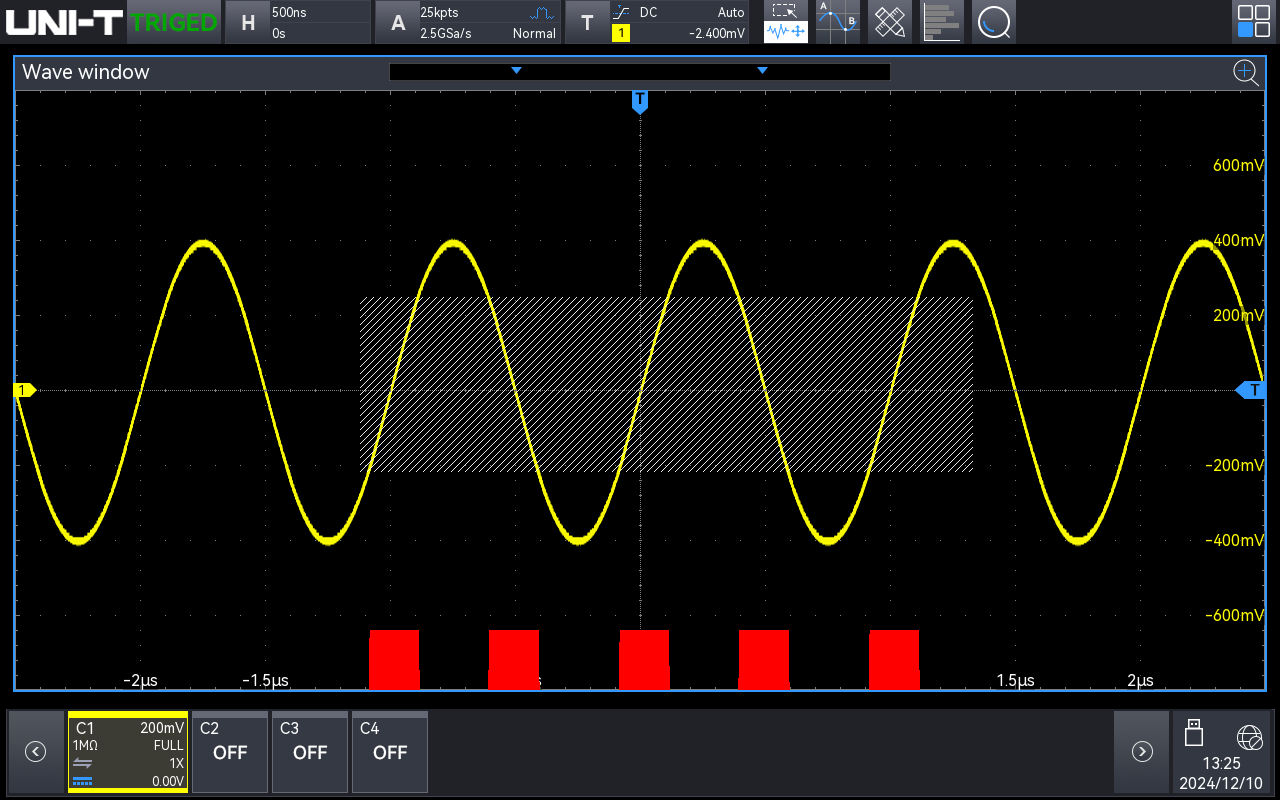Click the search magnifier icon in toolbar
Image resolution: width=1280 pixels, height=800 pixels.
tap(993, 22)
